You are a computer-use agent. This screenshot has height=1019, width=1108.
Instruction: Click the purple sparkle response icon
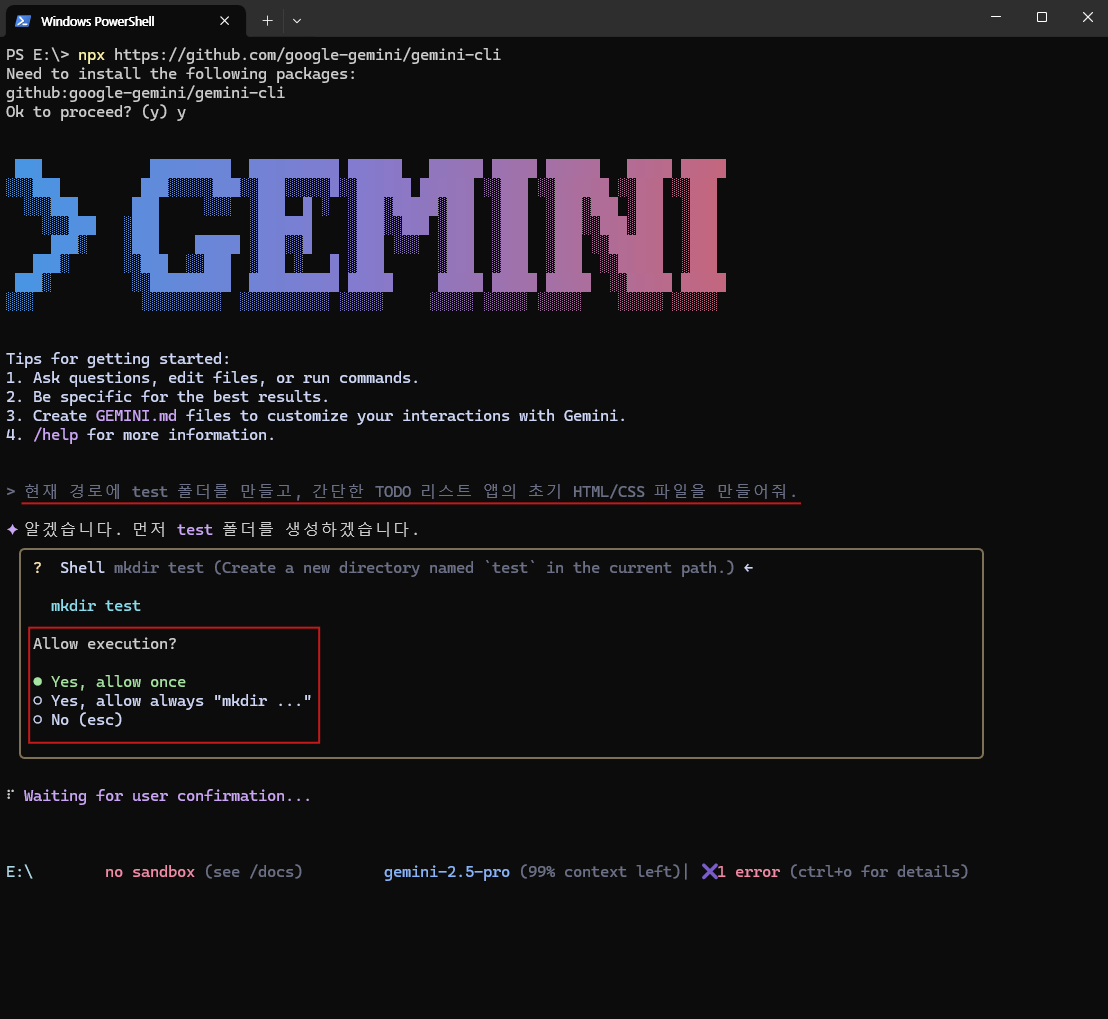coord(12,529)
